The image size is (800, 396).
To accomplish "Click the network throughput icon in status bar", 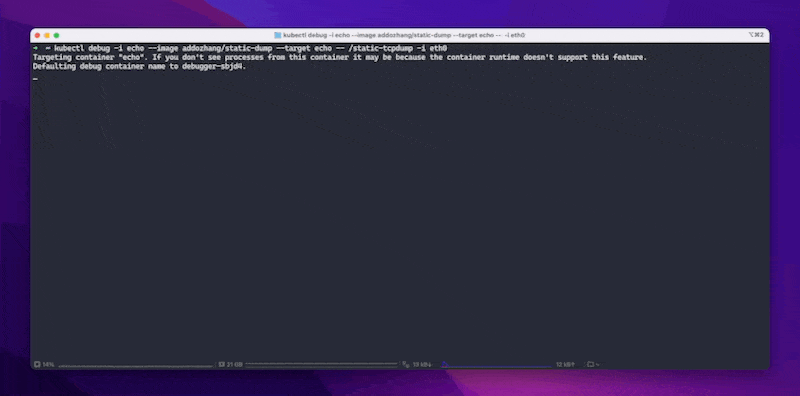I will (x=406, y=364).
